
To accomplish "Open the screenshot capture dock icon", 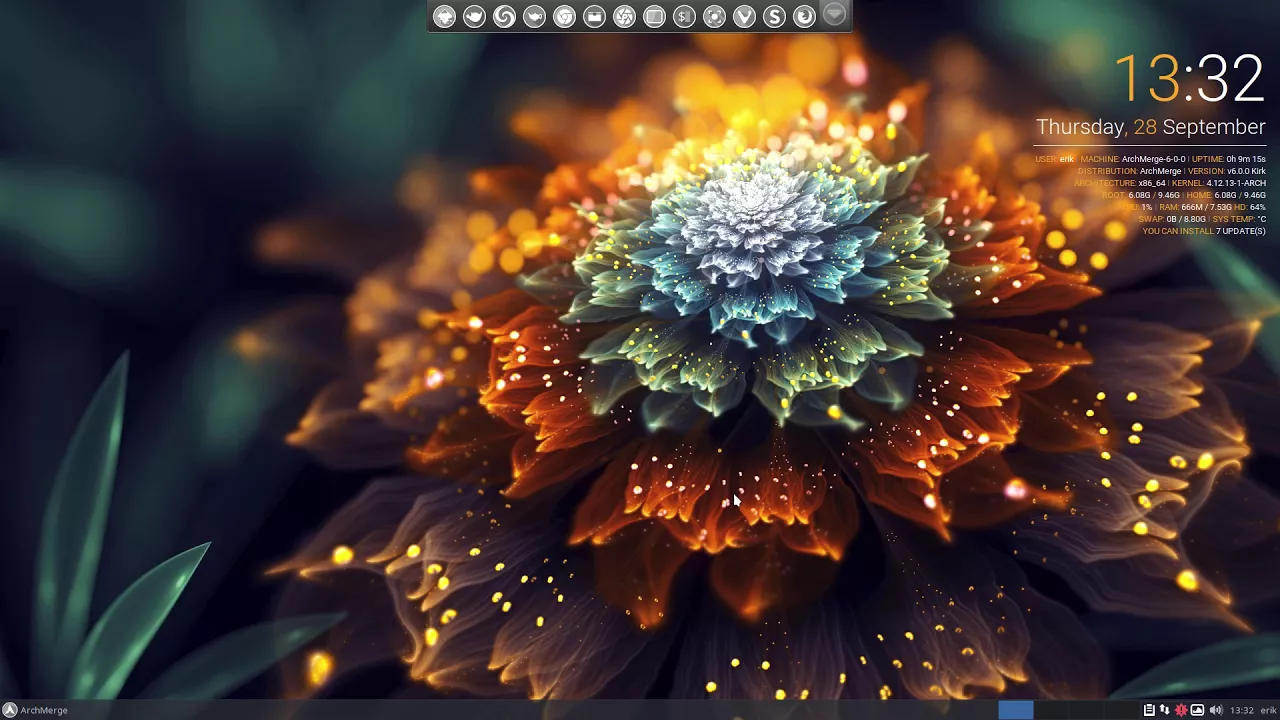I will coord(714,16).
